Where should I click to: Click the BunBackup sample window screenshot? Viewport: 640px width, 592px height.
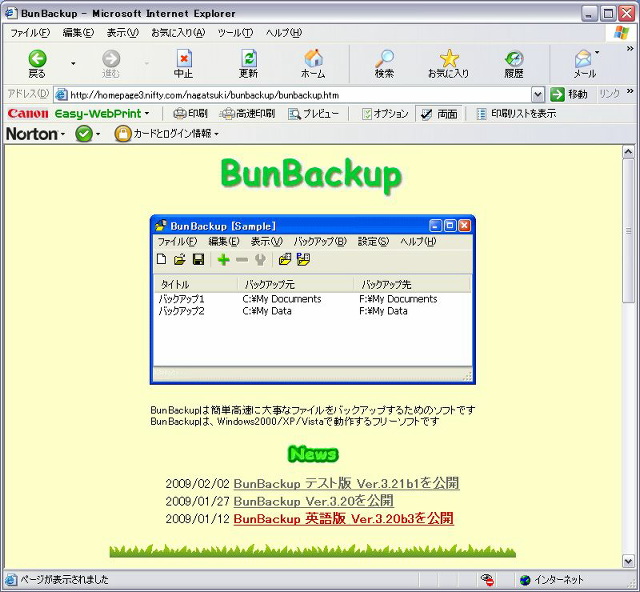pyautogui.click(x=313, y=300)
